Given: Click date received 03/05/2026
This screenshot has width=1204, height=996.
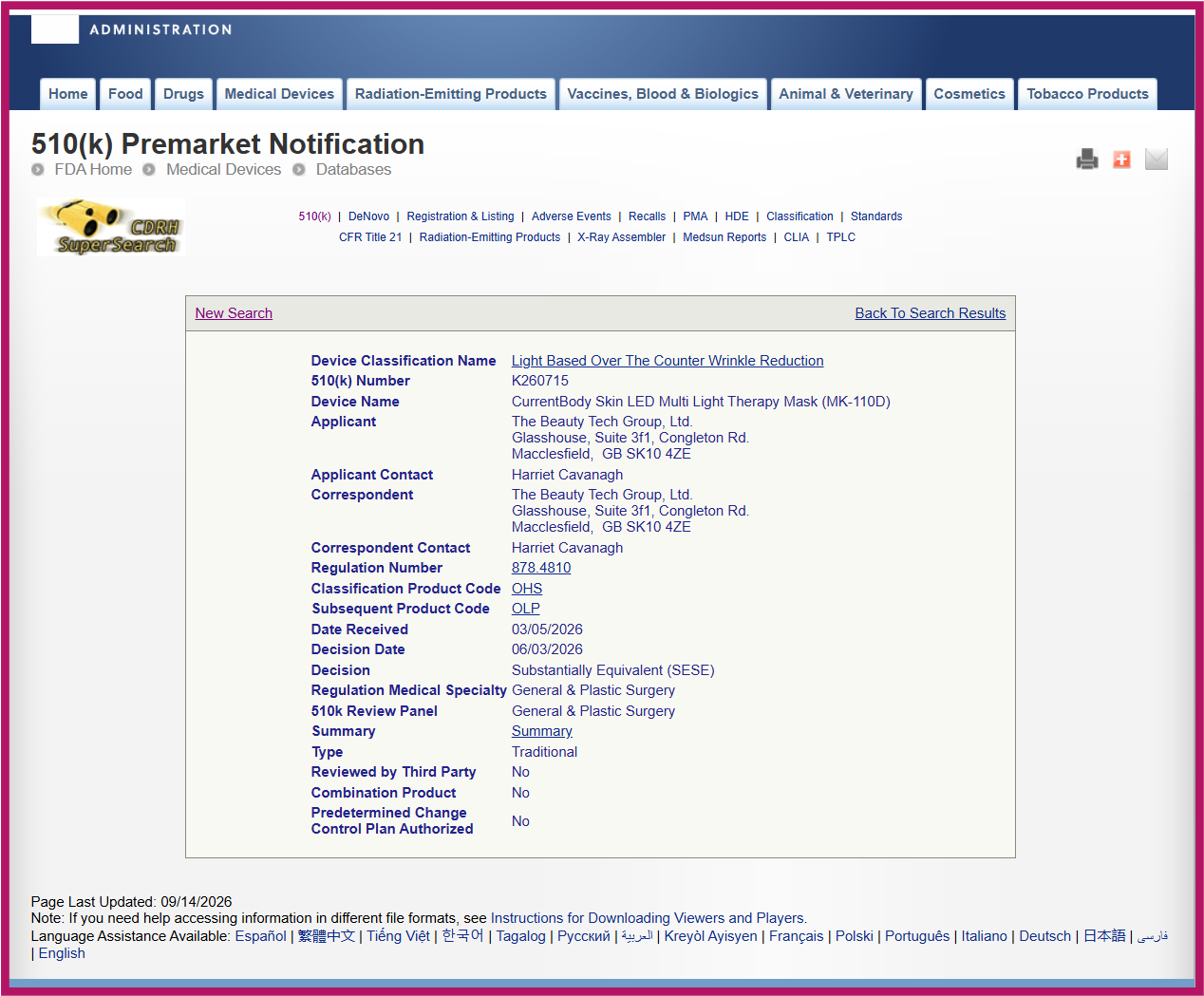Looking at the screenshot, I should point(547,630).
